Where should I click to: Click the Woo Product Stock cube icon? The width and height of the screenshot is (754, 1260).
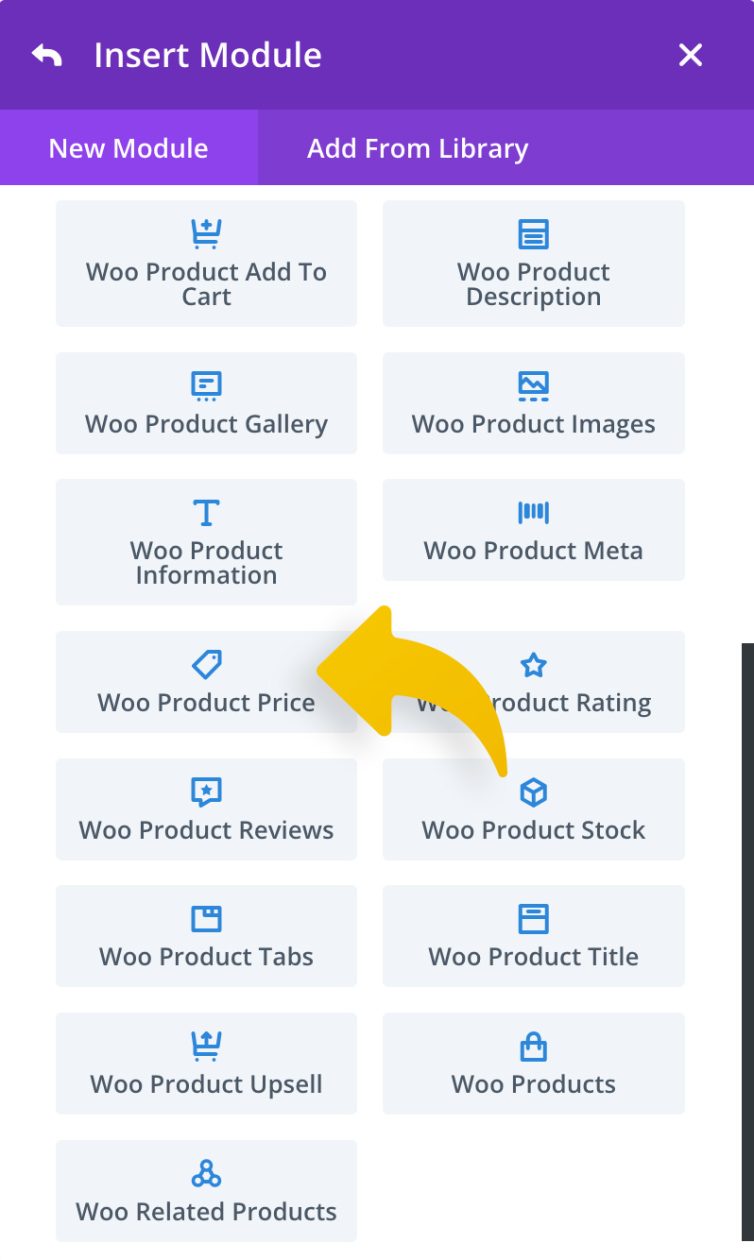(x=533, y=791)
